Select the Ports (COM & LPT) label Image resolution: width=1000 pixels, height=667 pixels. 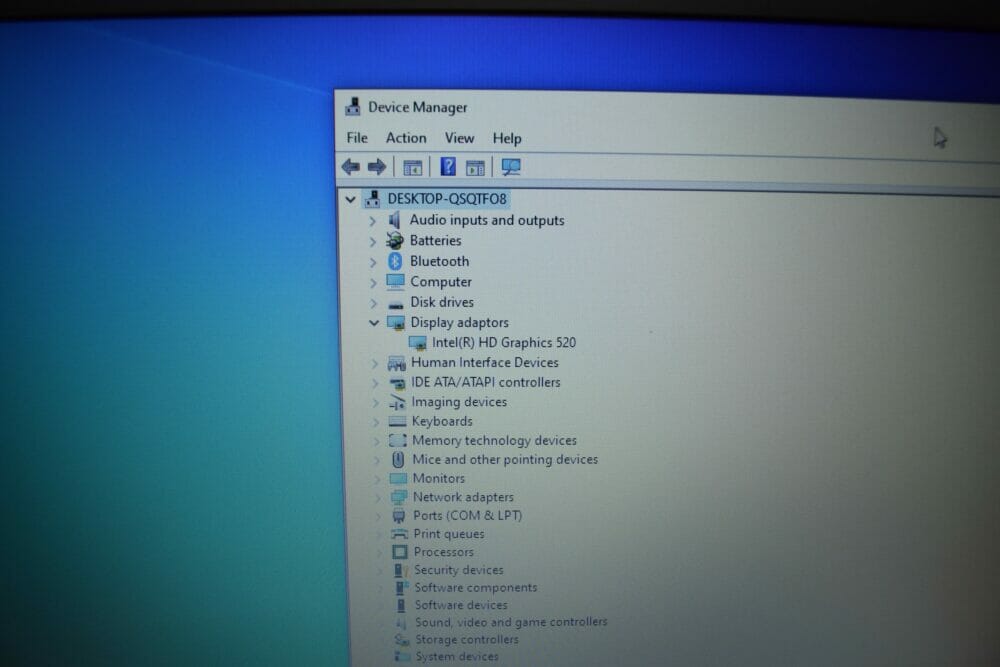click(467, 515)
